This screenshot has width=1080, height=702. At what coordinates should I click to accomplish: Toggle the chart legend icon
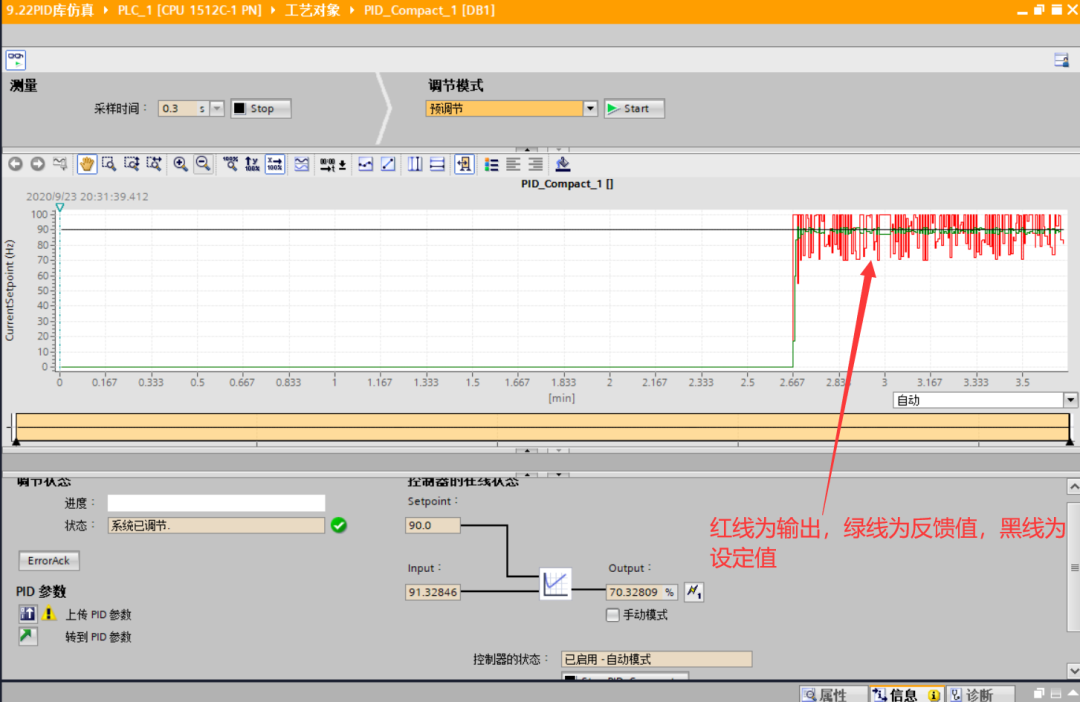[491, 164]
